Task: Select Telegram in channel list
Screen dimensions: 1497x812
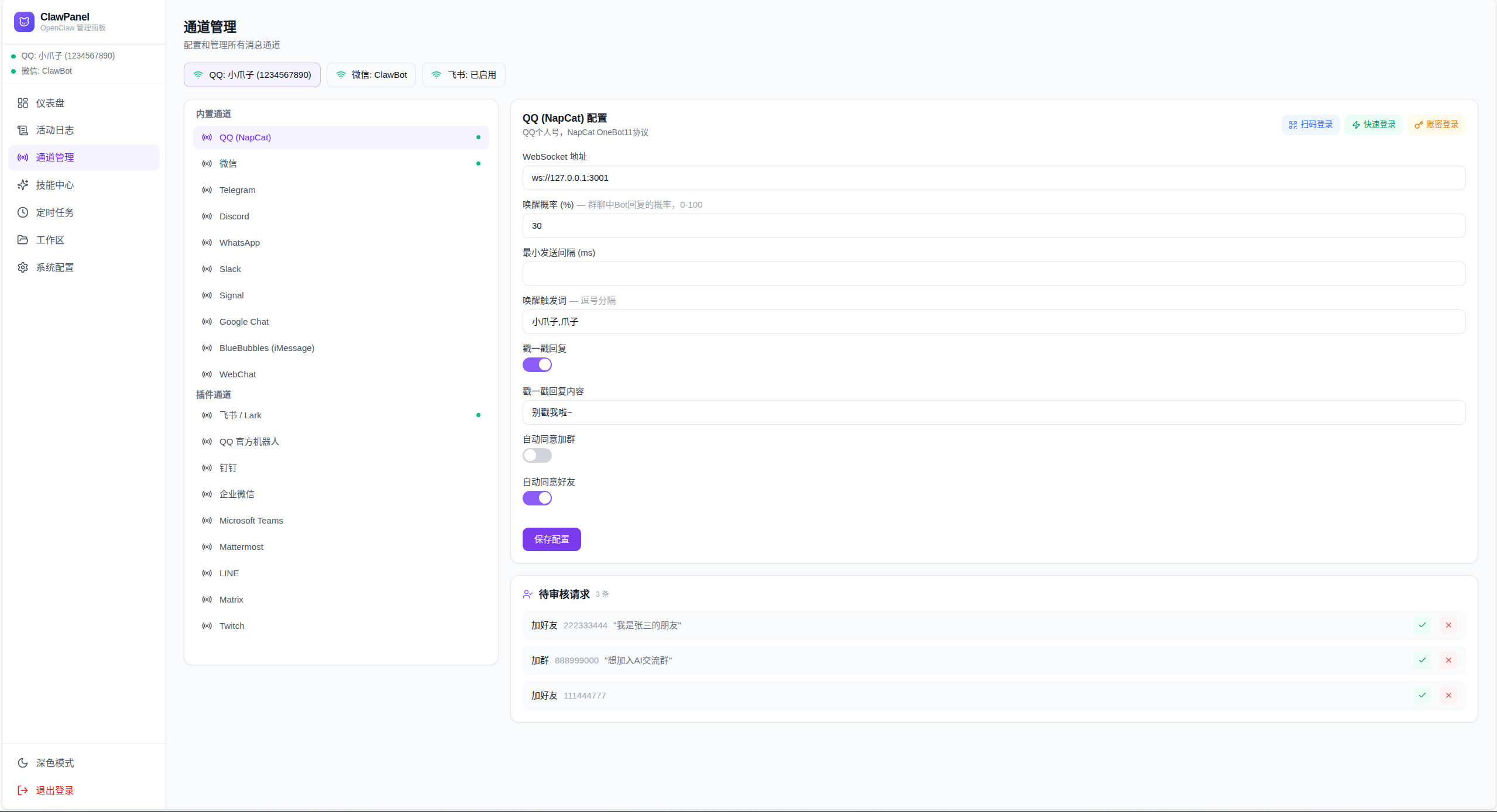Action: pyautogui.click(x=237, y=190)
